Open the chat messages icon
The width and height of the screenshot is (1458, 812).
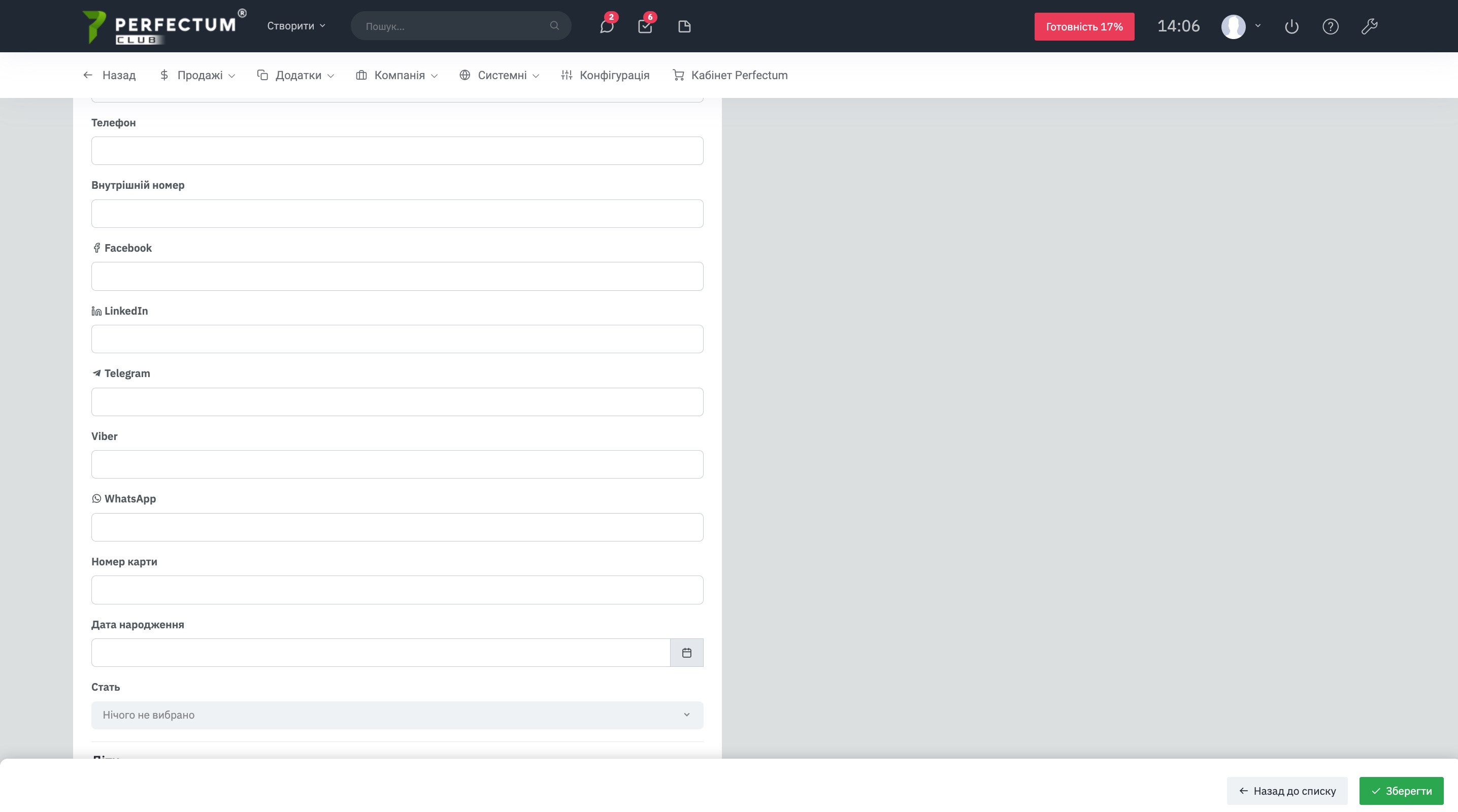tap(606, 26)
